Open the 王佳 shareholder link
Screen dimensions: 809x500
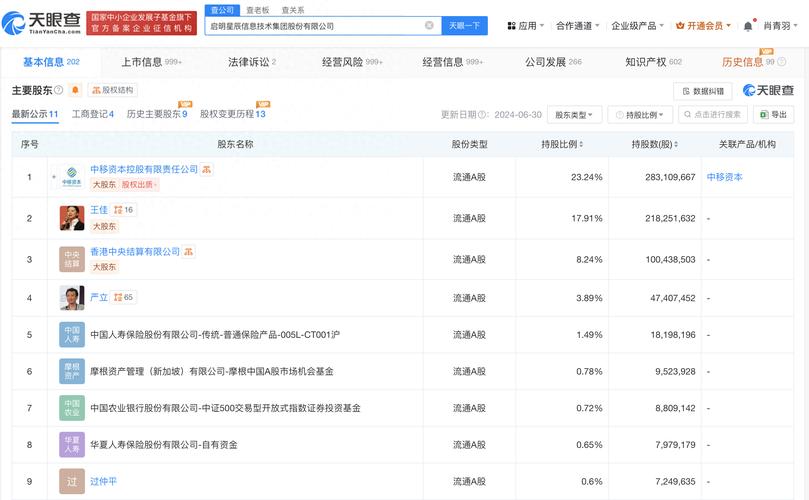pos(99,210)
